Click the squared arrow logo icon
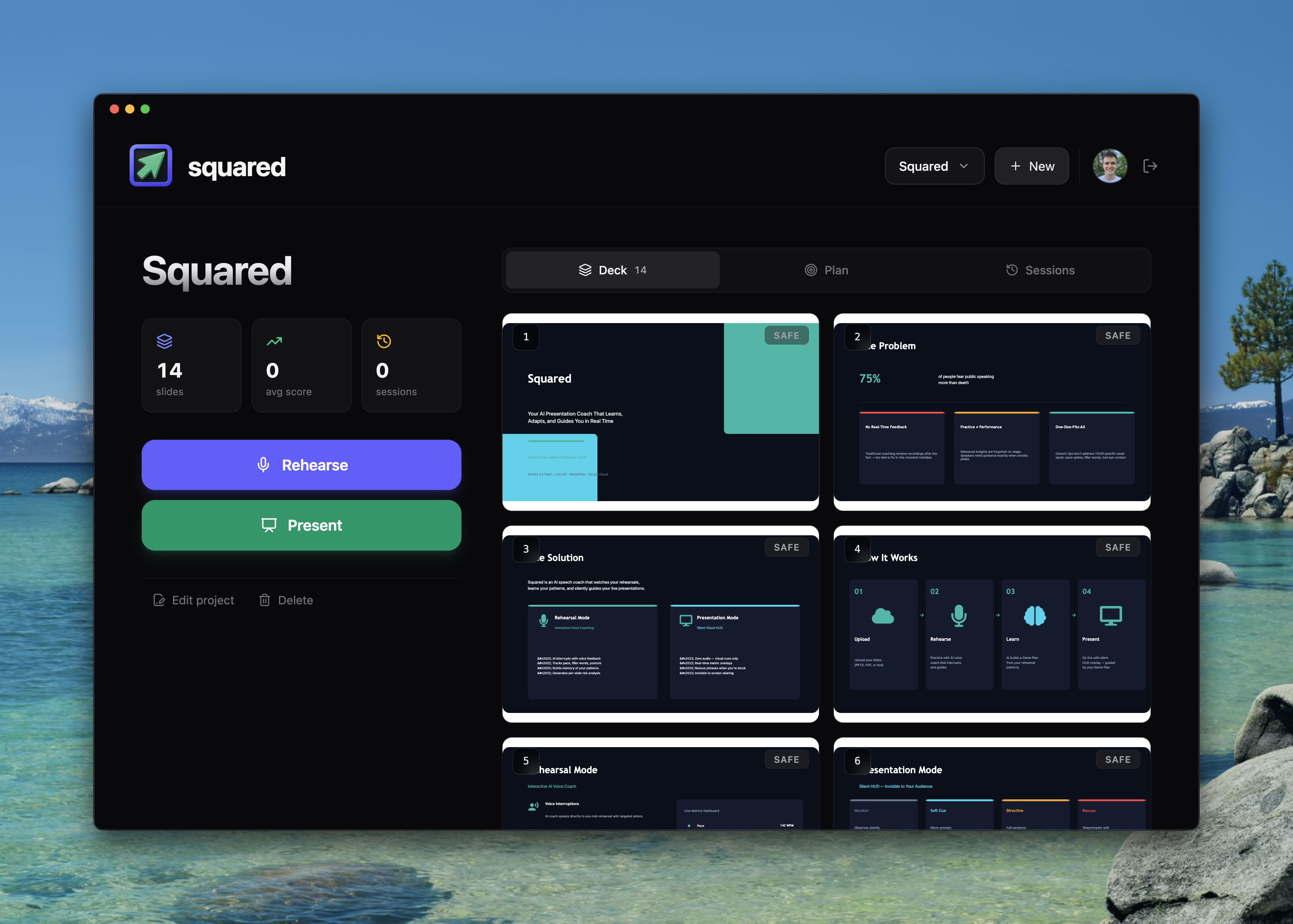Viewport: 1293px width, 924px height. pos(151,165)
